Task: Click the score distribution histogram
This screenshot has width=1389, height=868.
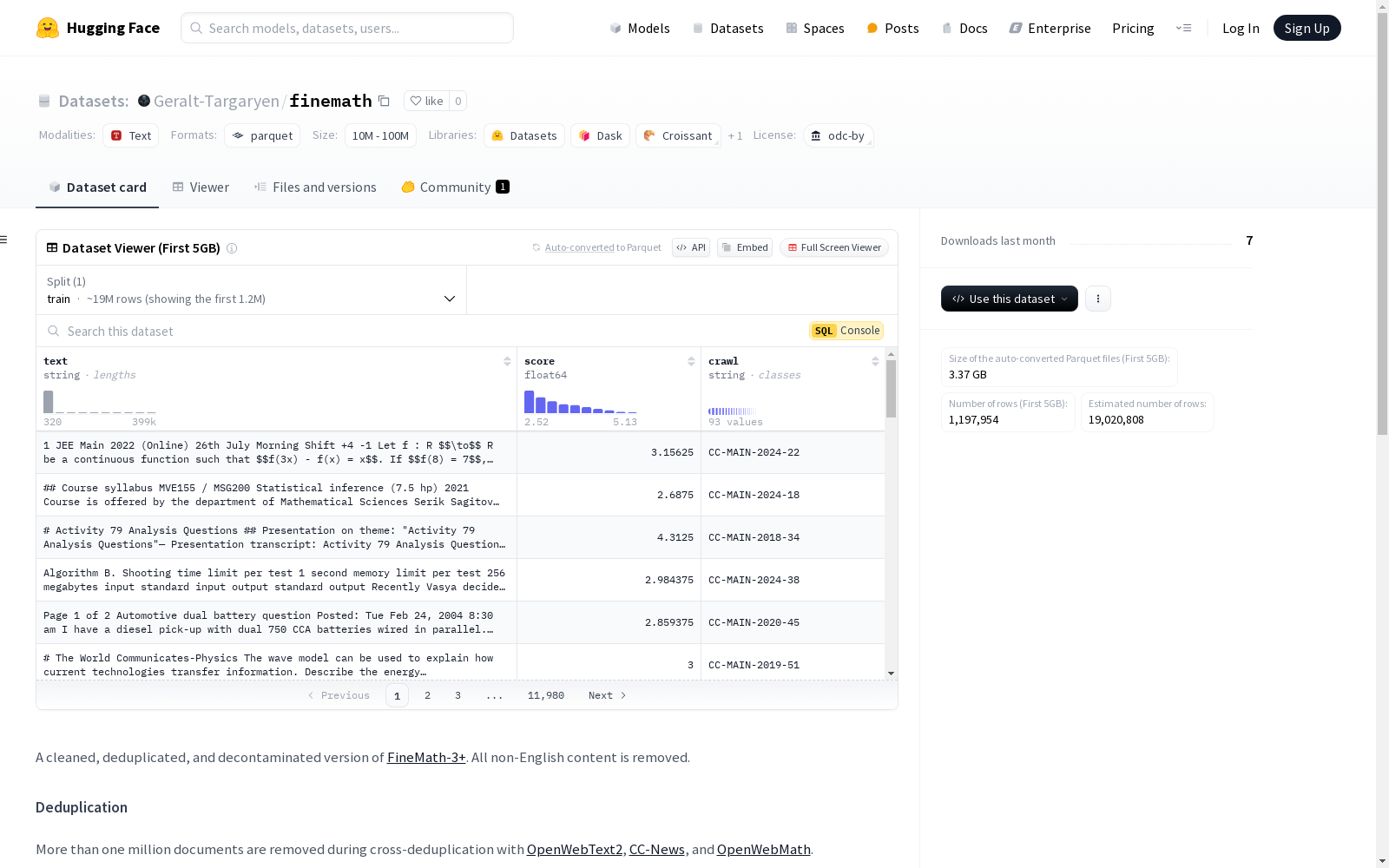Action: (x=581, y=402)
